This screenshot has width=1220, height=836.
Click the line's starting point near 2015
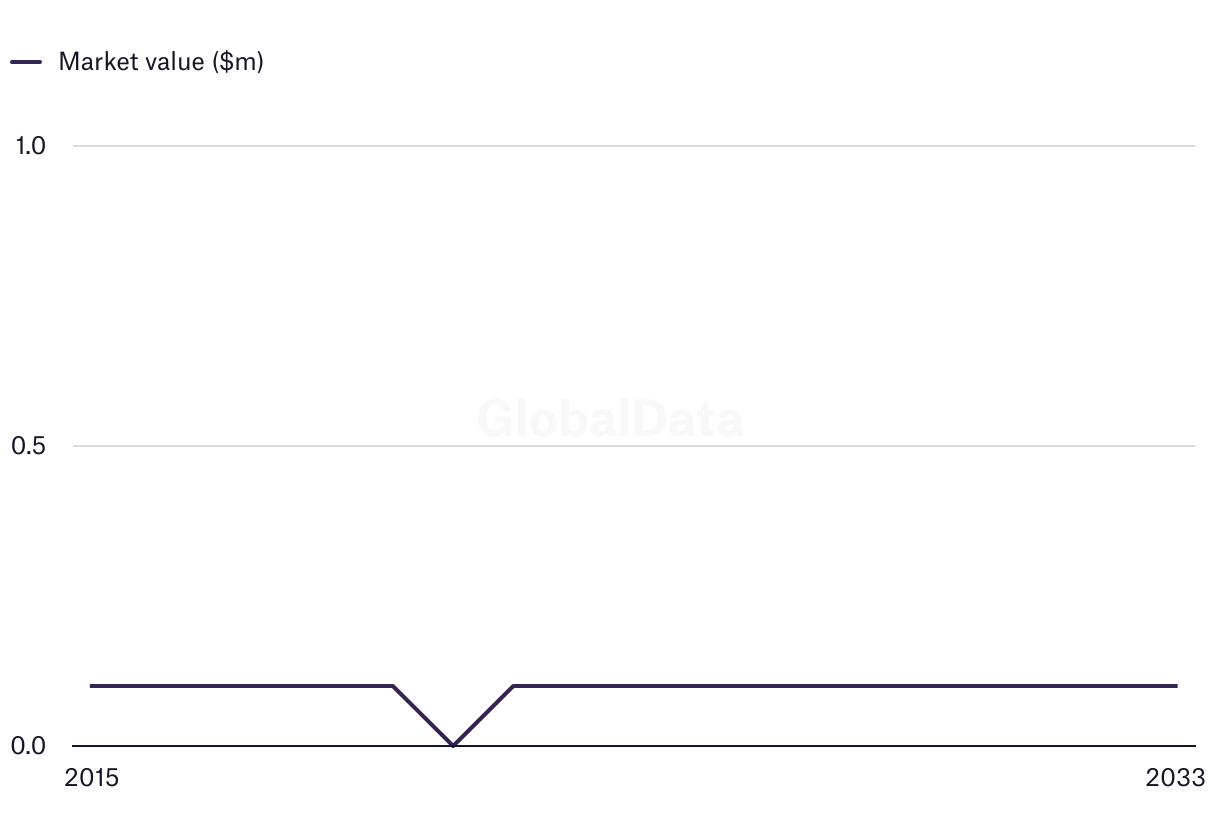point(92,686)
